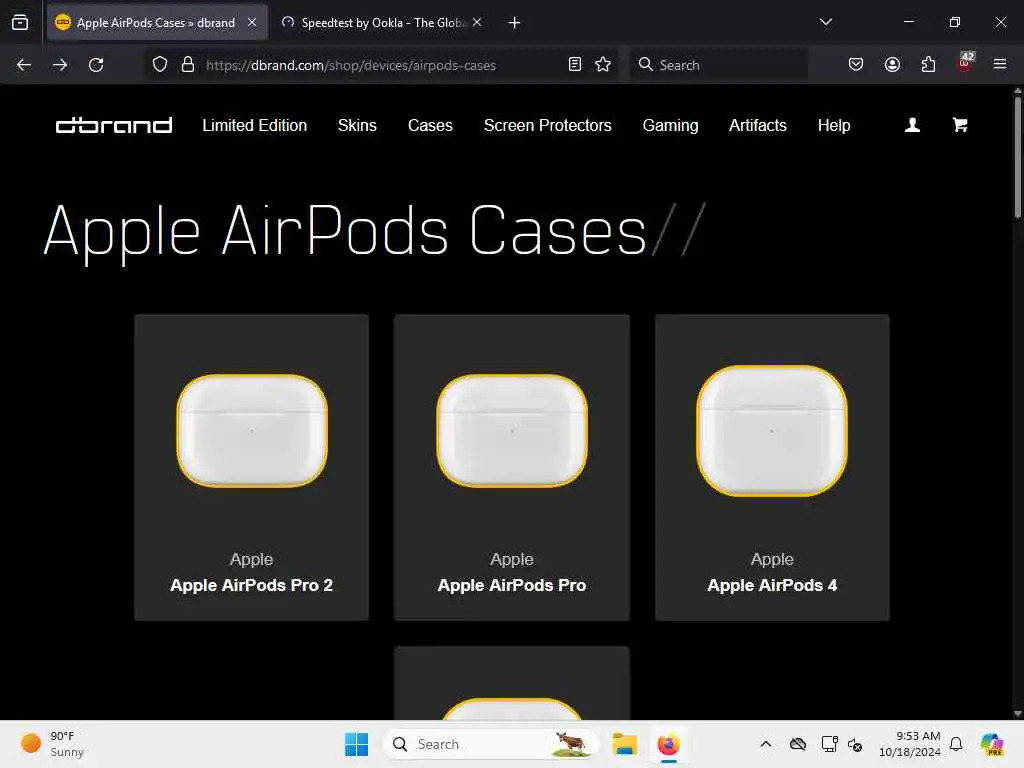The image size is (1024, 768).
Task: Open the tracking protection shield icon
Action: tap(160, 65)
